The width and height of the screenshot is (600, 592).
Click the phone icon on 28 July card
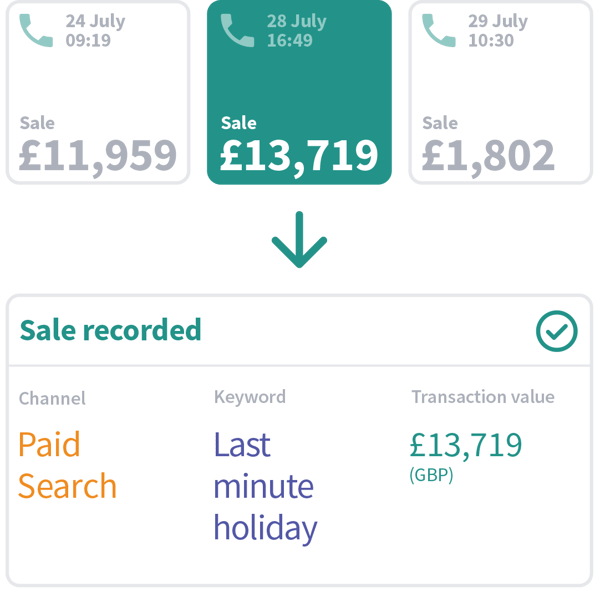pyautogui.click(x=238, y=31)
